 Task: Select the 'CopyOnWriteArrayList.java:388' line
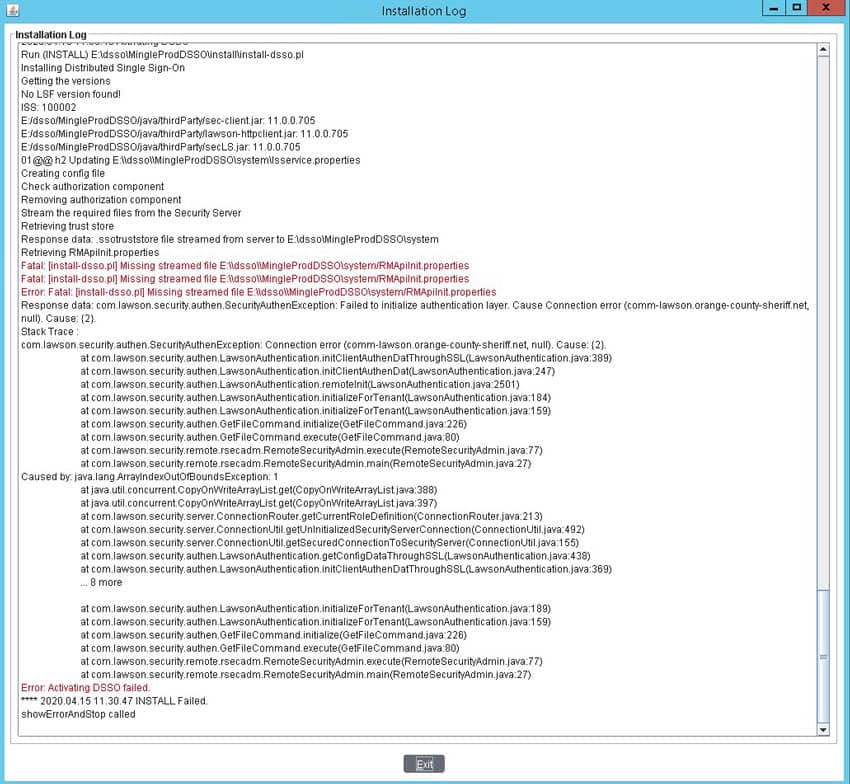tap(259, 490)
